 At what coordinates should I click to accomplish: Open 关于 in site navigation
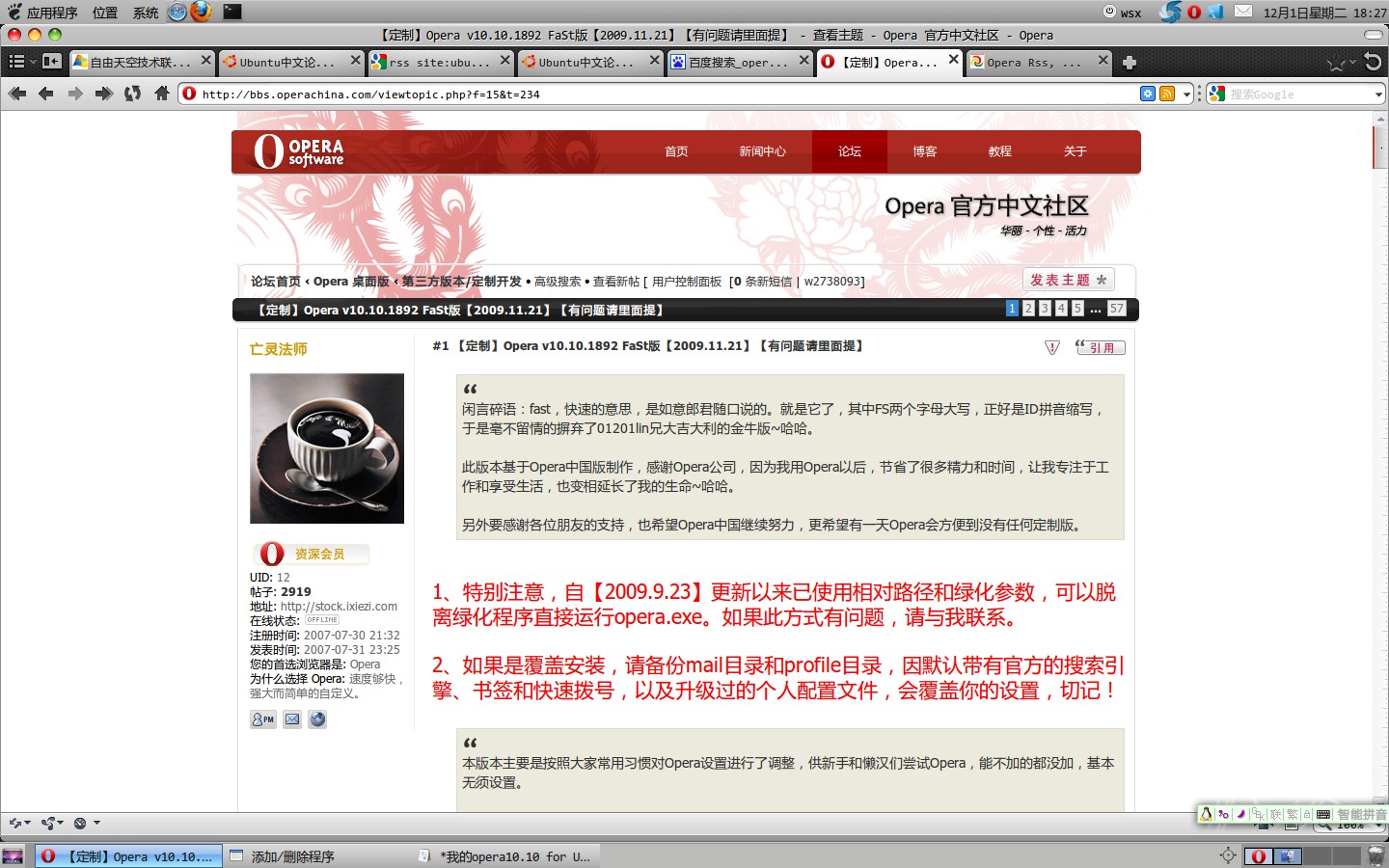[1075, 151]
